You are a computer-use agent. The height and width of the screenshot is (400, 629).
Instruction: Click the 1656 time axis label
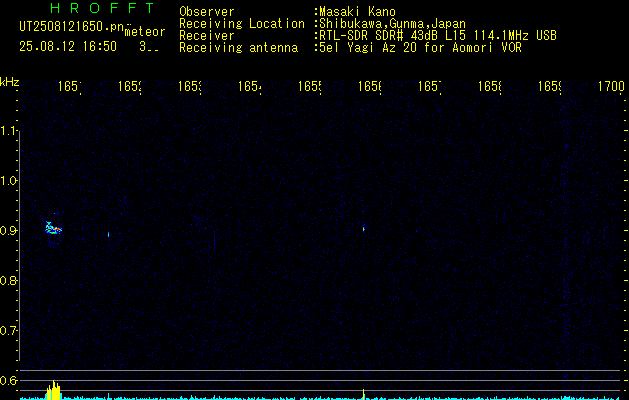click(x=370, y=86)
